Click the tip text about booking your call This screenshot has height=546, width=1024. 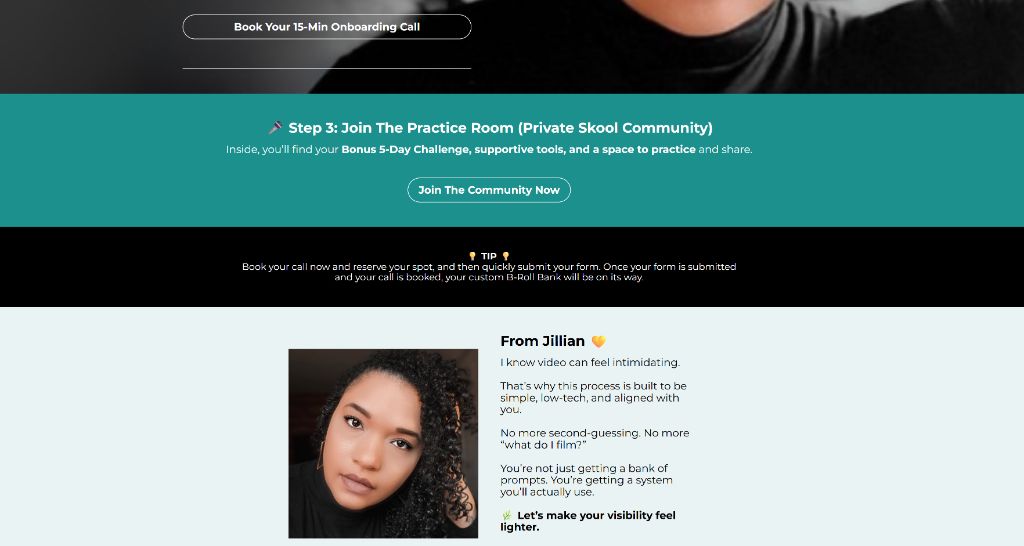[x=489, y=272]
